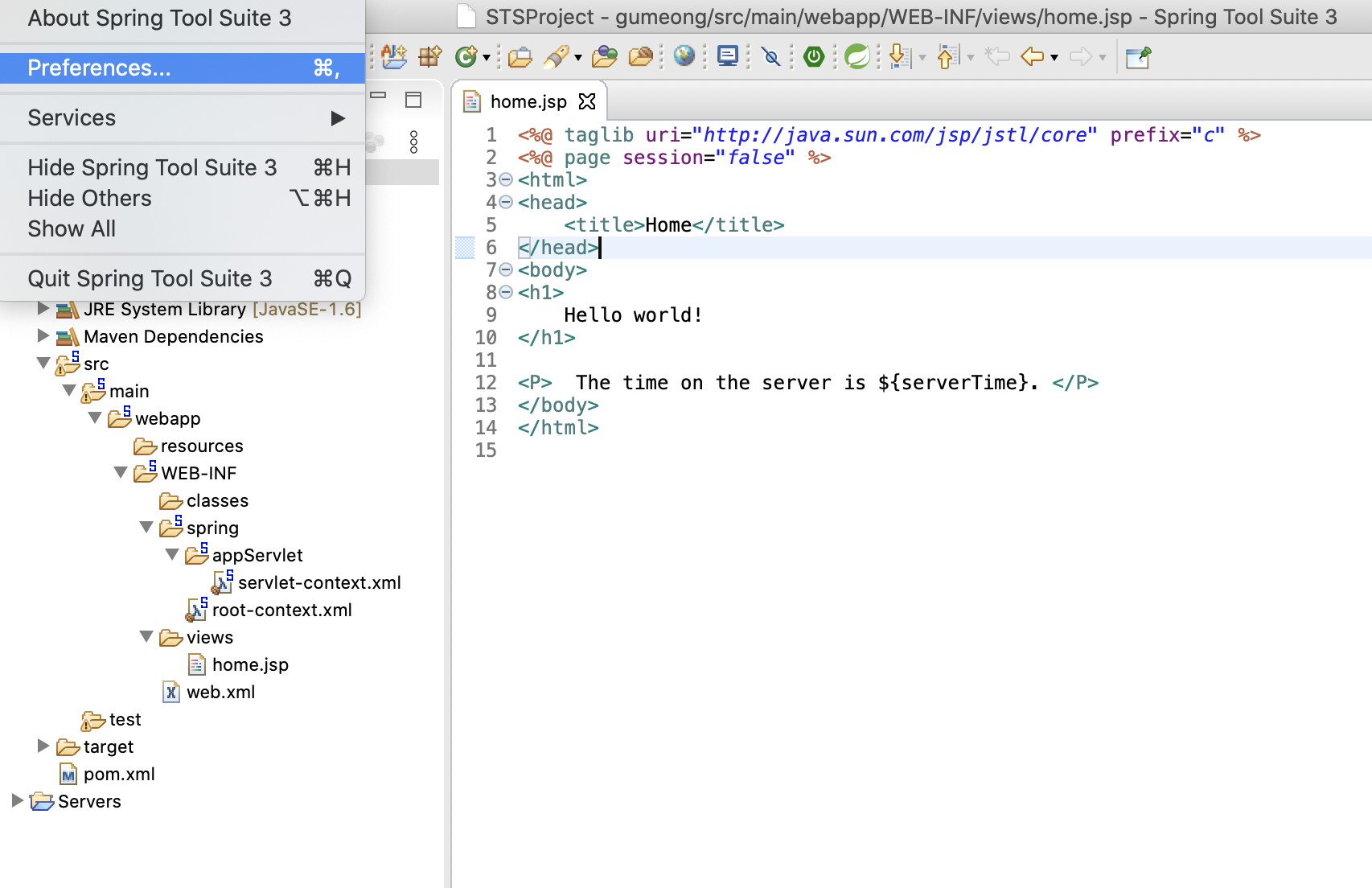Open the Previous Annotation dropdown arrow
Viewport: 1372px width, 888px height.
coord(970,58)
